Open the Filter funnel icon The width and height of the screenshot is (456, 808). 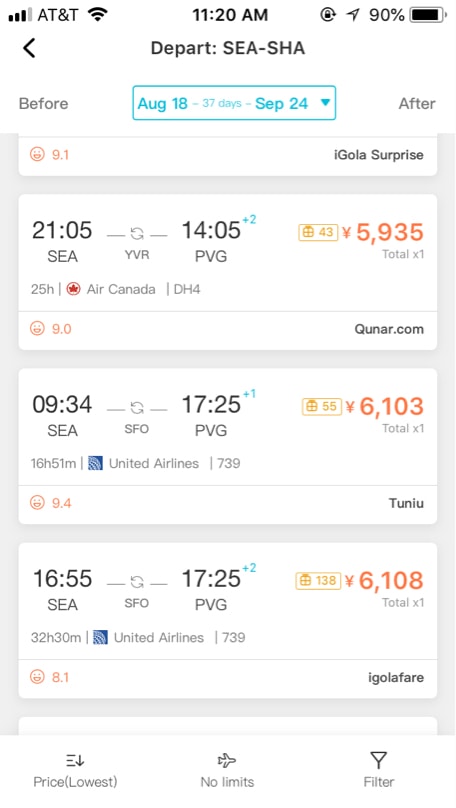(x=378, y=760)
